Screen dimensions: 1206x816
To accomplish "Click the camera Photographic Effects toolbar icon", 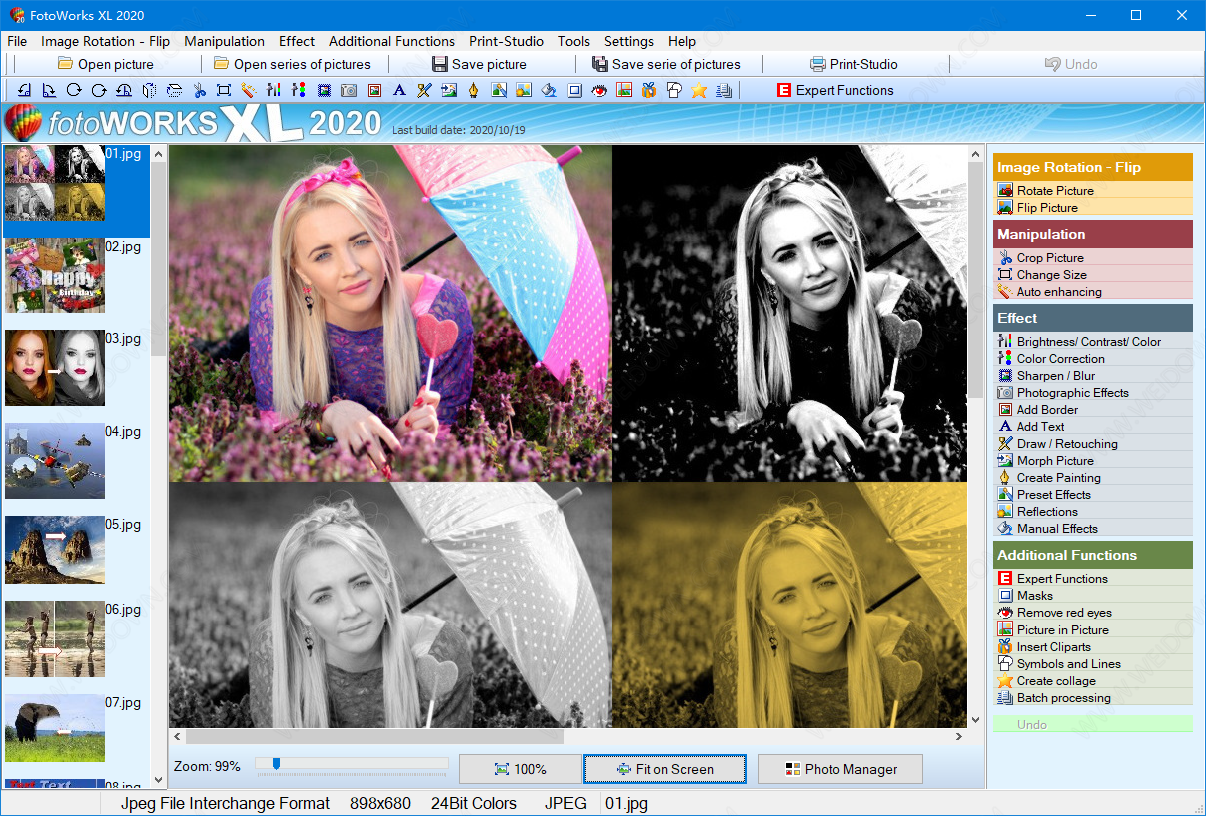I will point(349,90).
